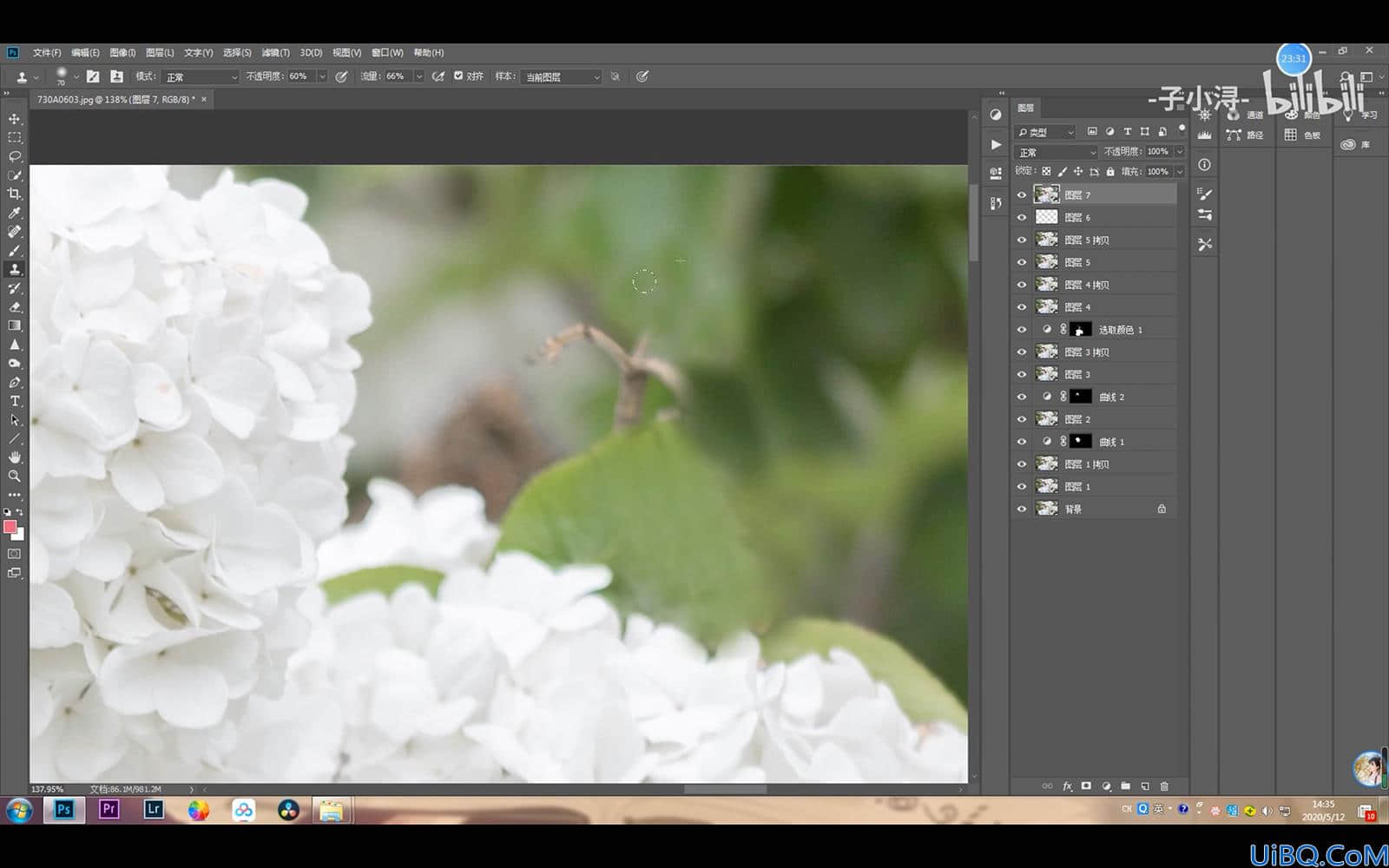Click the Delete layer trash icon
The width and height of the screenshot is (1389, 868).
tap(1165, 786)
